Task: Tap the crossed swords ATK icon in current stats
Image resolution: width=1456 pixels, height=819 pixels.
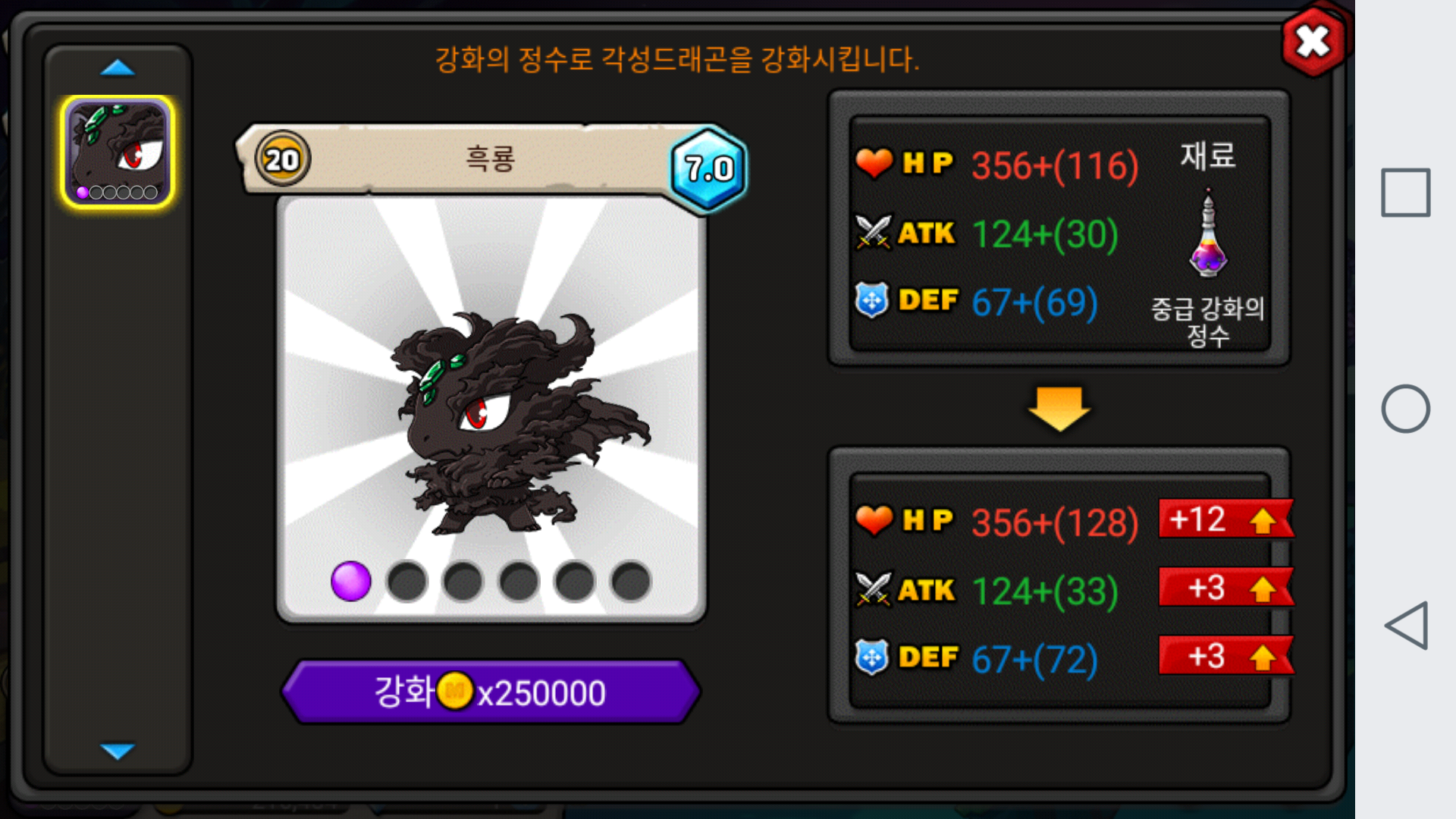Action: click(x=873, y=232)
